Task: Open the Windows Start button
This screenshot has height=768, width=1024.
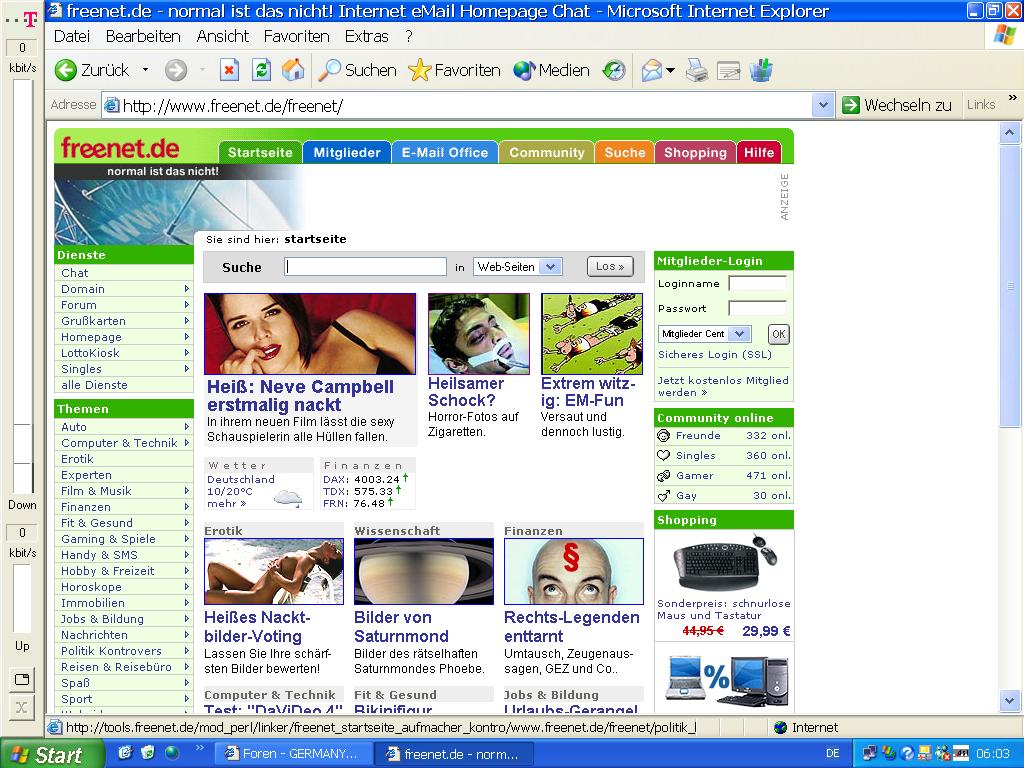Action: coord(51,754)
